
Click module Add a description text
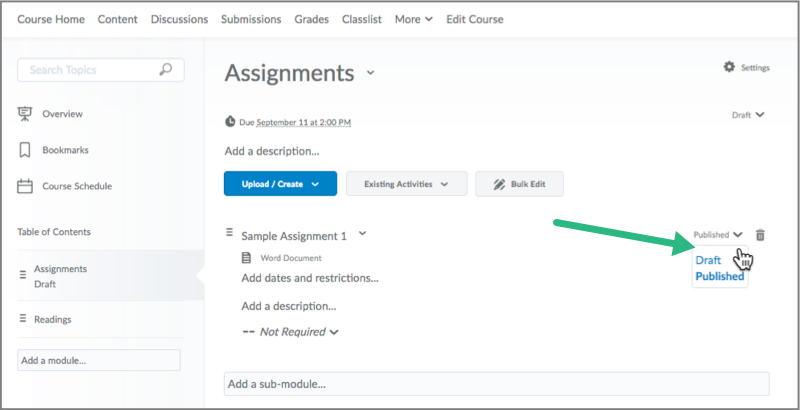click(272, 151)
